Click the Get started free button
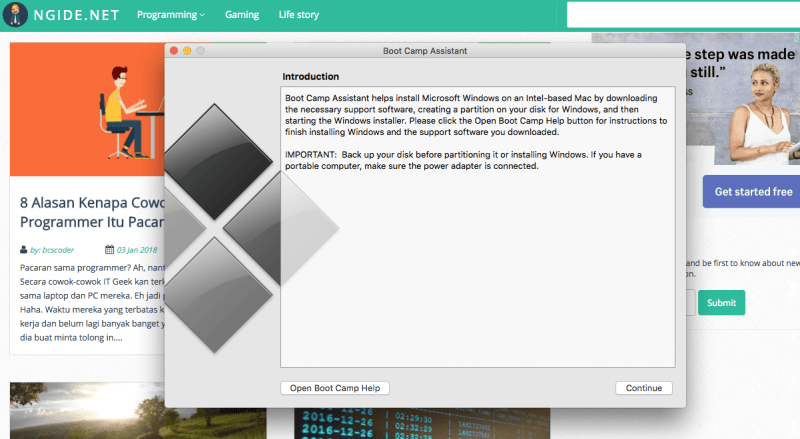The height and width of the screenshot is (439, 800). 752,191
